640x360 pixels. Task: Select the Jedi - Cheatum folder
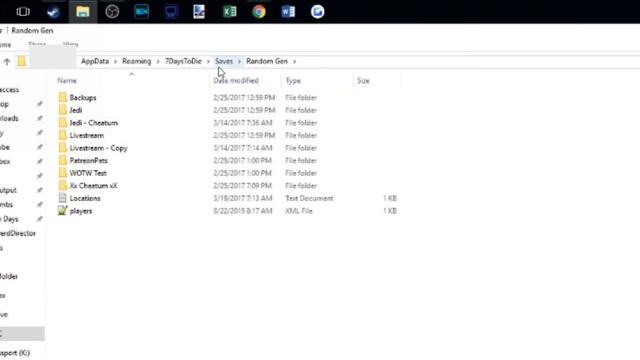pyautogui.click(x=93, y=123)
